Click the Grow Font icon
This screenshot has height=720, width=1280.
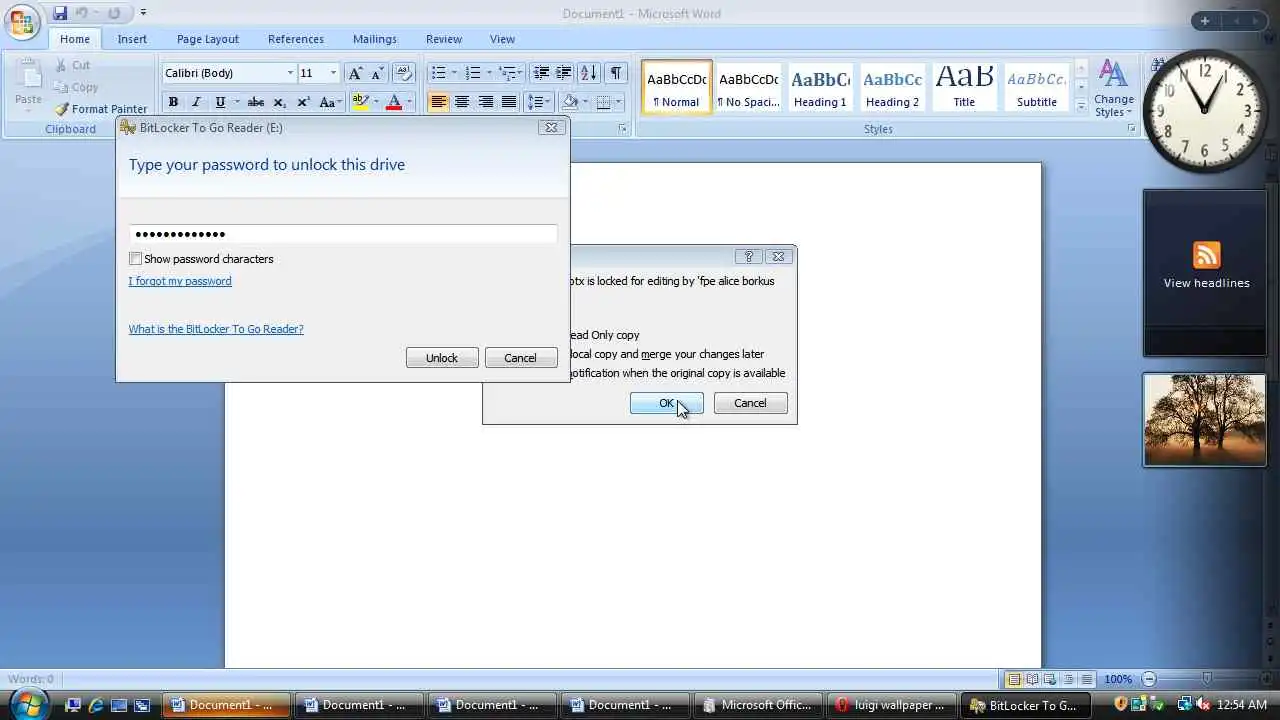coord(355,73)
